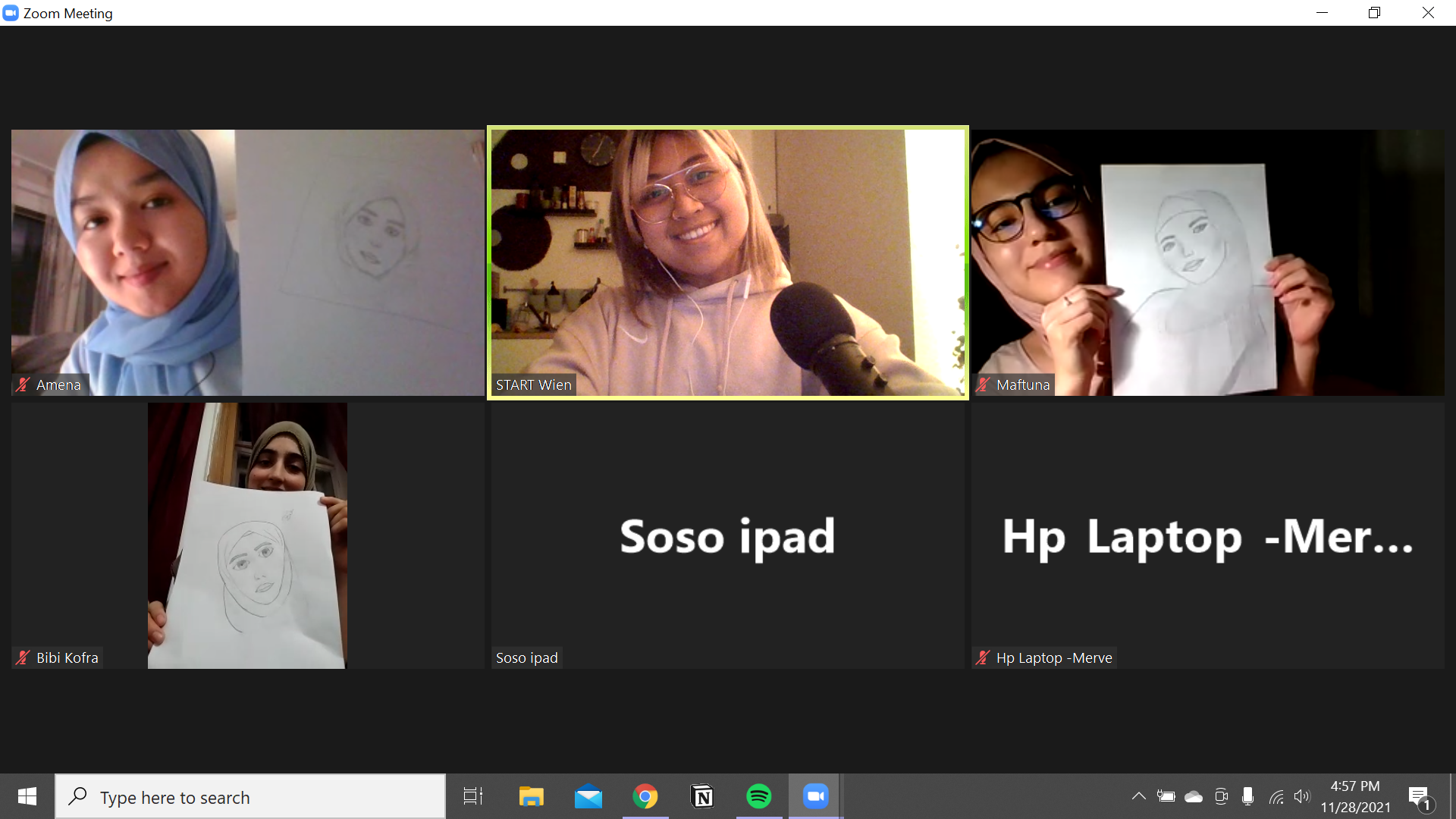This screenshot has height=819, width=1456.
Task: Open the Mail app from the taskbar
Action: click(x=588, y=796)
